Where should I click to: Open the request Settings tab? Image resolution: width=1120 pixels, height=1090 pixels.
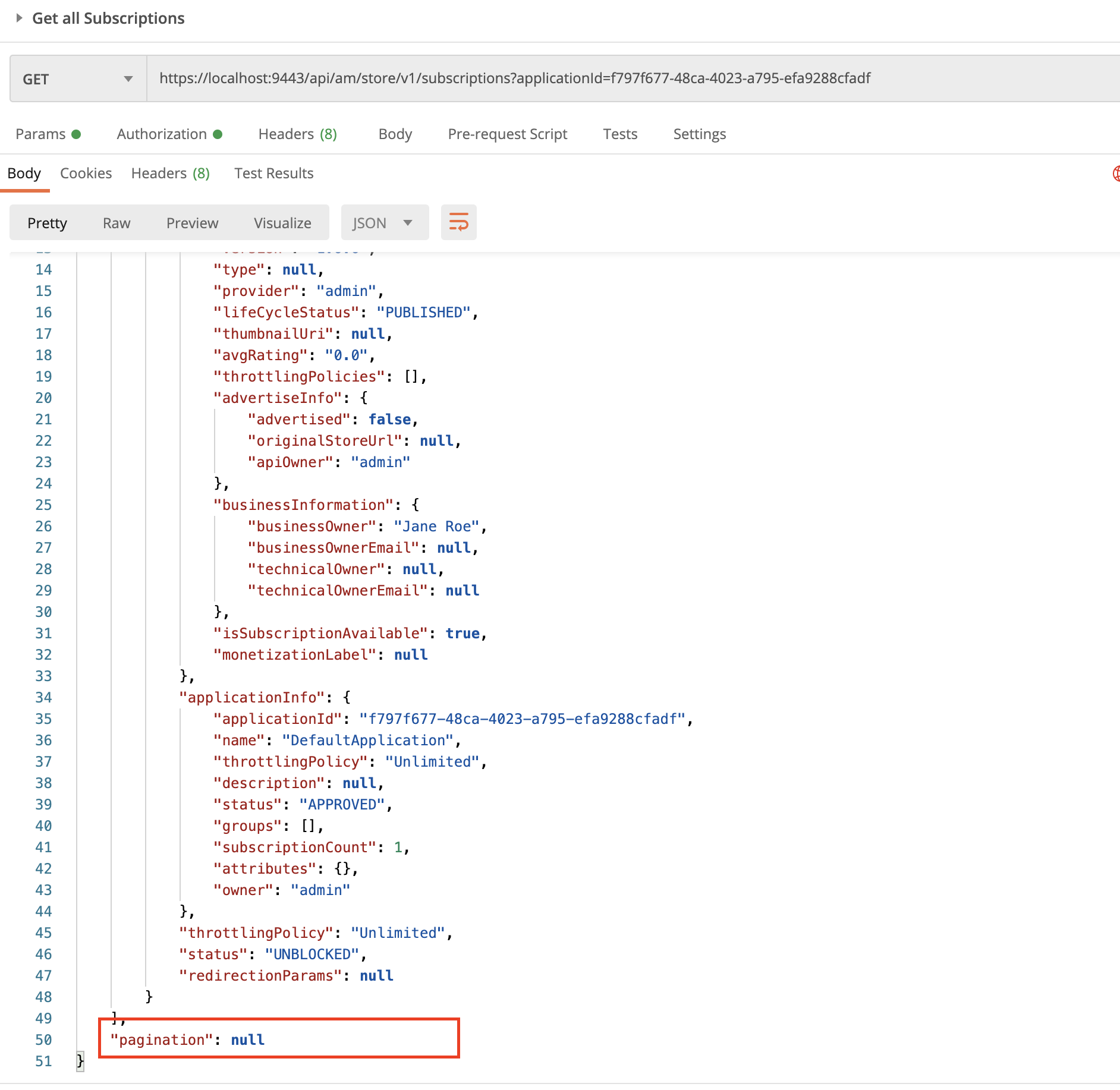click(x=699, y=134)
